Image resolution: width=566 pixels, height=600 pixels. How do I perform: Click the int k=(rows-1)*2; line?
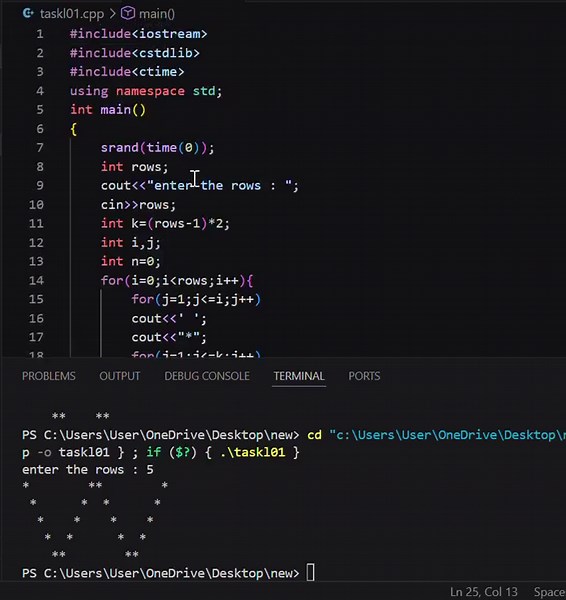pos(165,223)
